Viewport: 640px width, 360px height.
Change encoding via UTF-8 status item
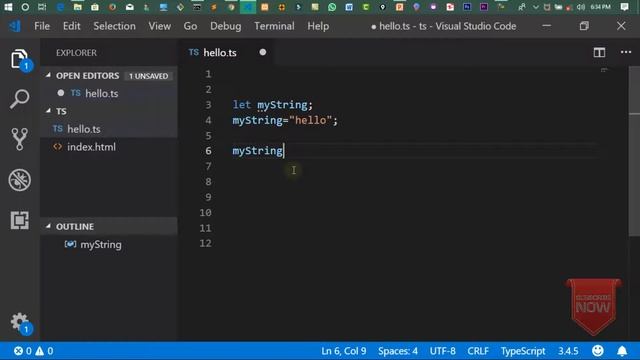point(442,351)
